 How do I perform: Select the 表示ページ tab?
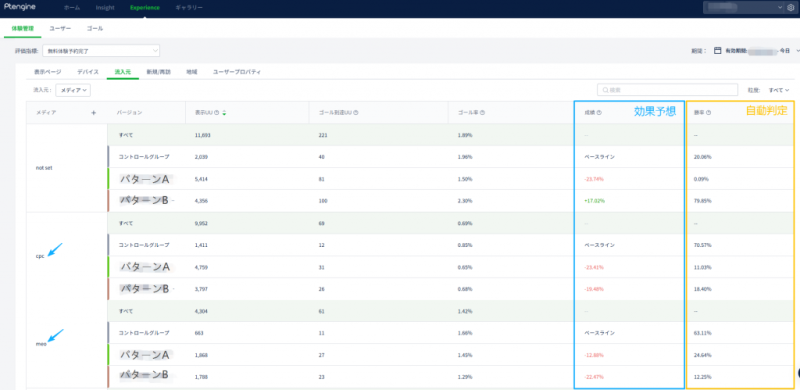[x=47, y=72]
